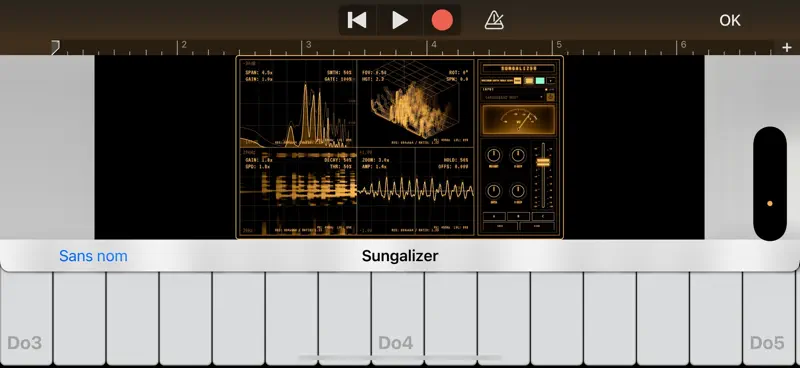Select preset slot C
The image size is (800, 368).
[543, 216]
